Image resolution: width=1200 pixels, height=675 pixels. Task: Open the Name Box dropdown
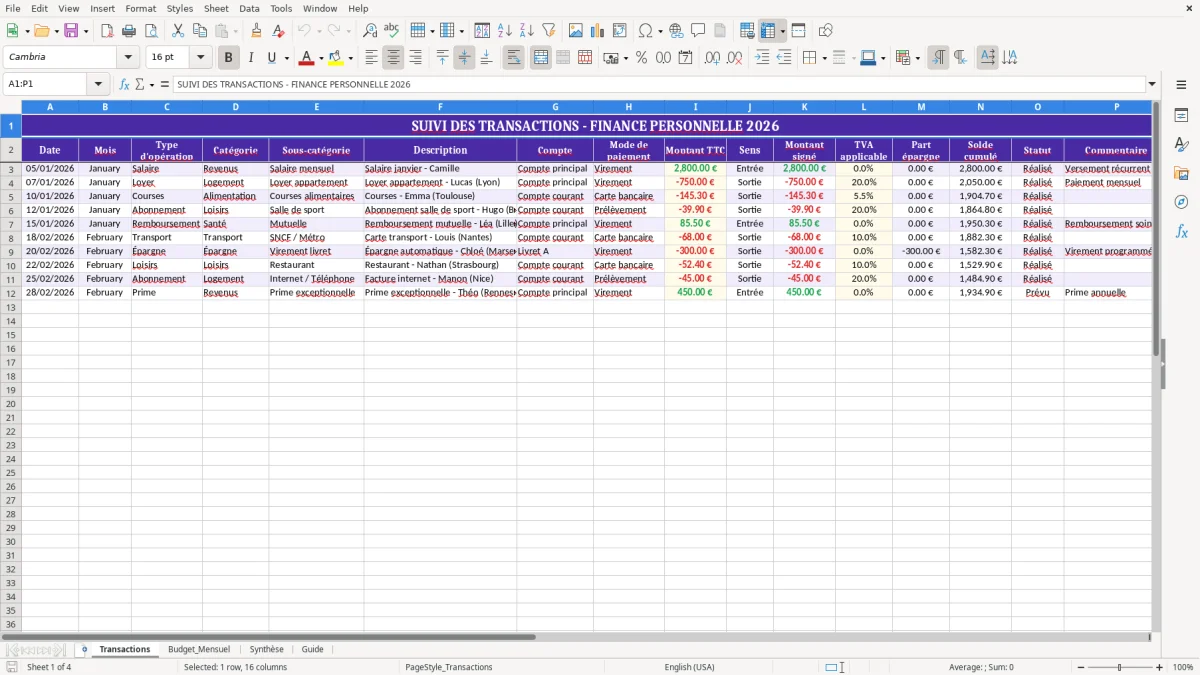click(x=98, y=85)
